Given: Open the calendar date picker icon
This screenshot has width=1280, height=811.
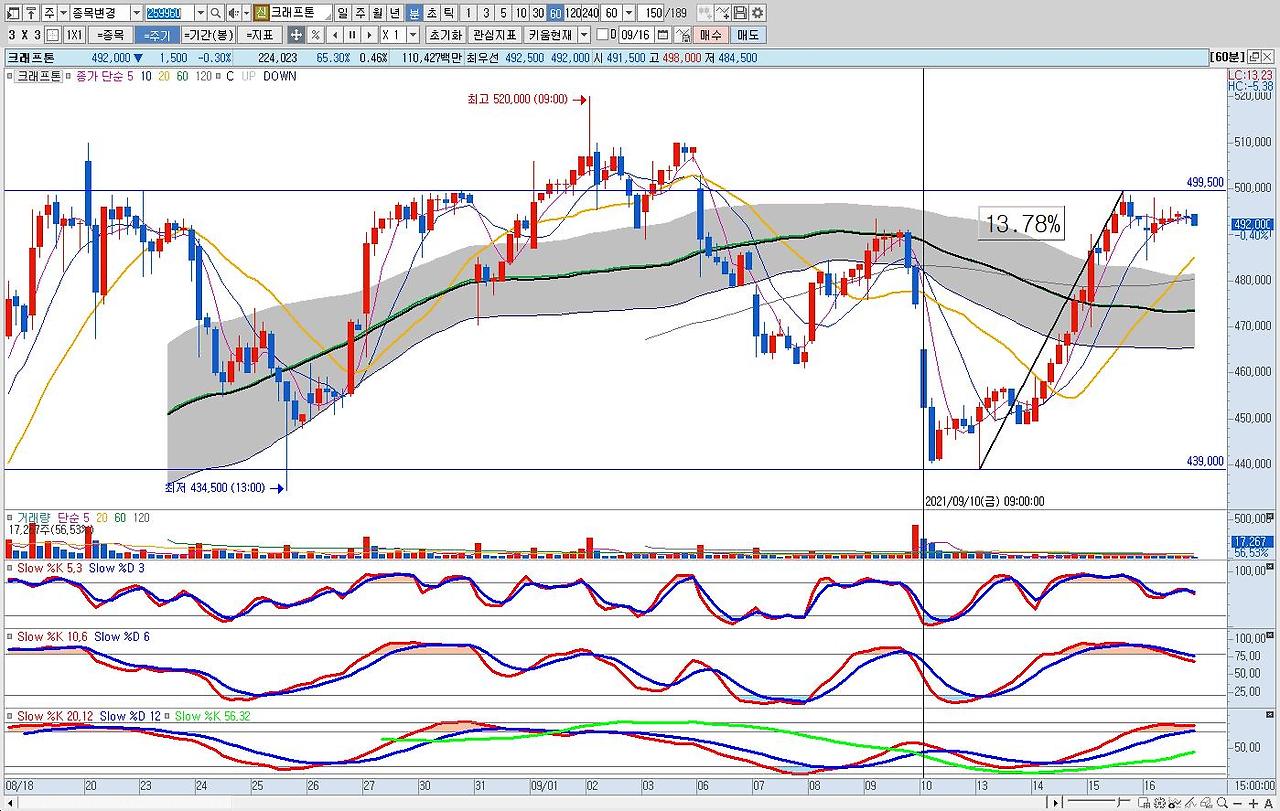Looking at the screenshot, I should point(662,35).
